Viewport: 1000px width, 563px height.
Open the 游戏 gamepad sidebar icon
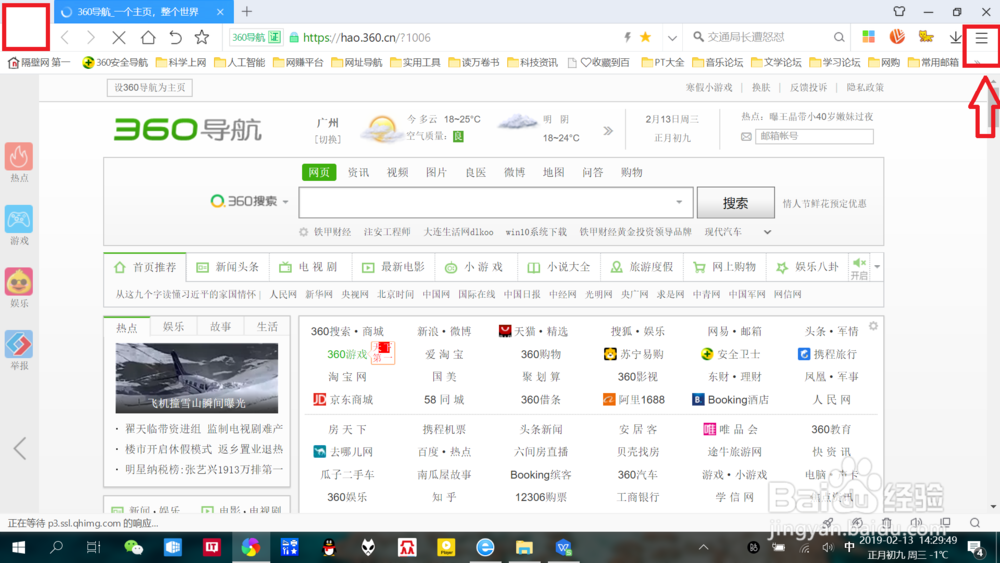point(19,219)
